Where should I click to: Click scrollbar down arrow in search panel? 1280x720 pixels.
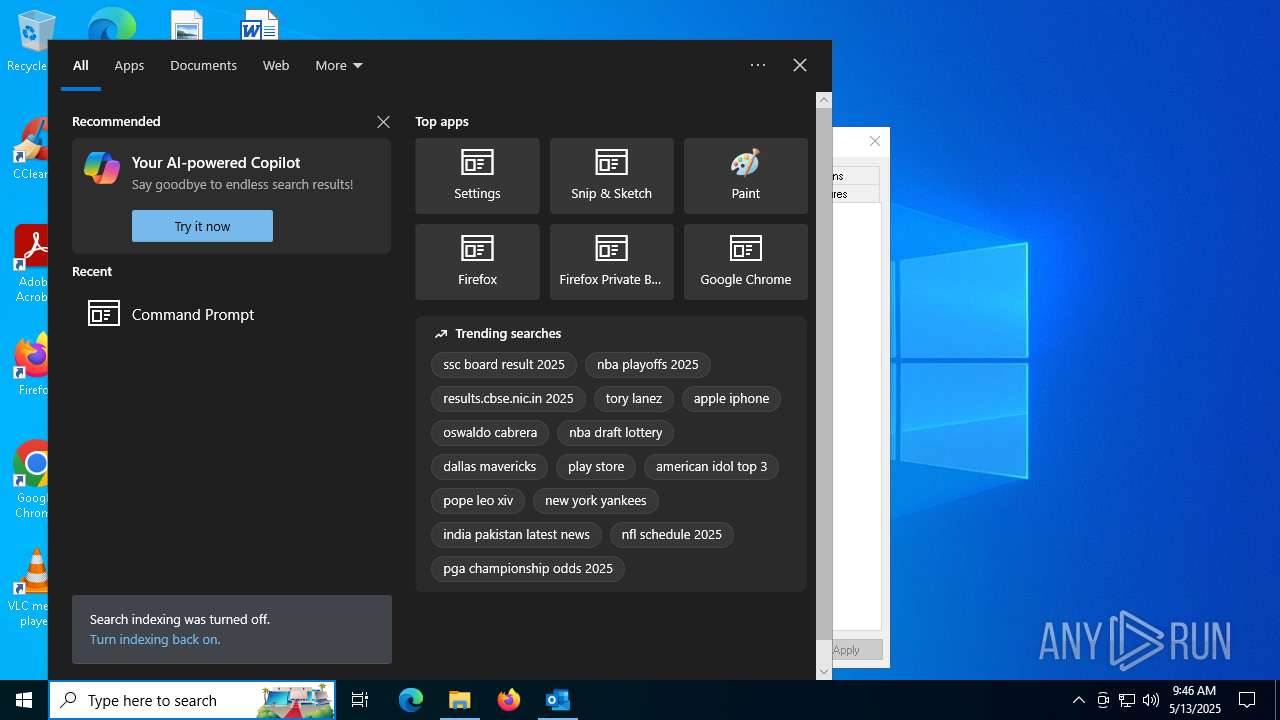pyautogui.click(x=824, y=672)
